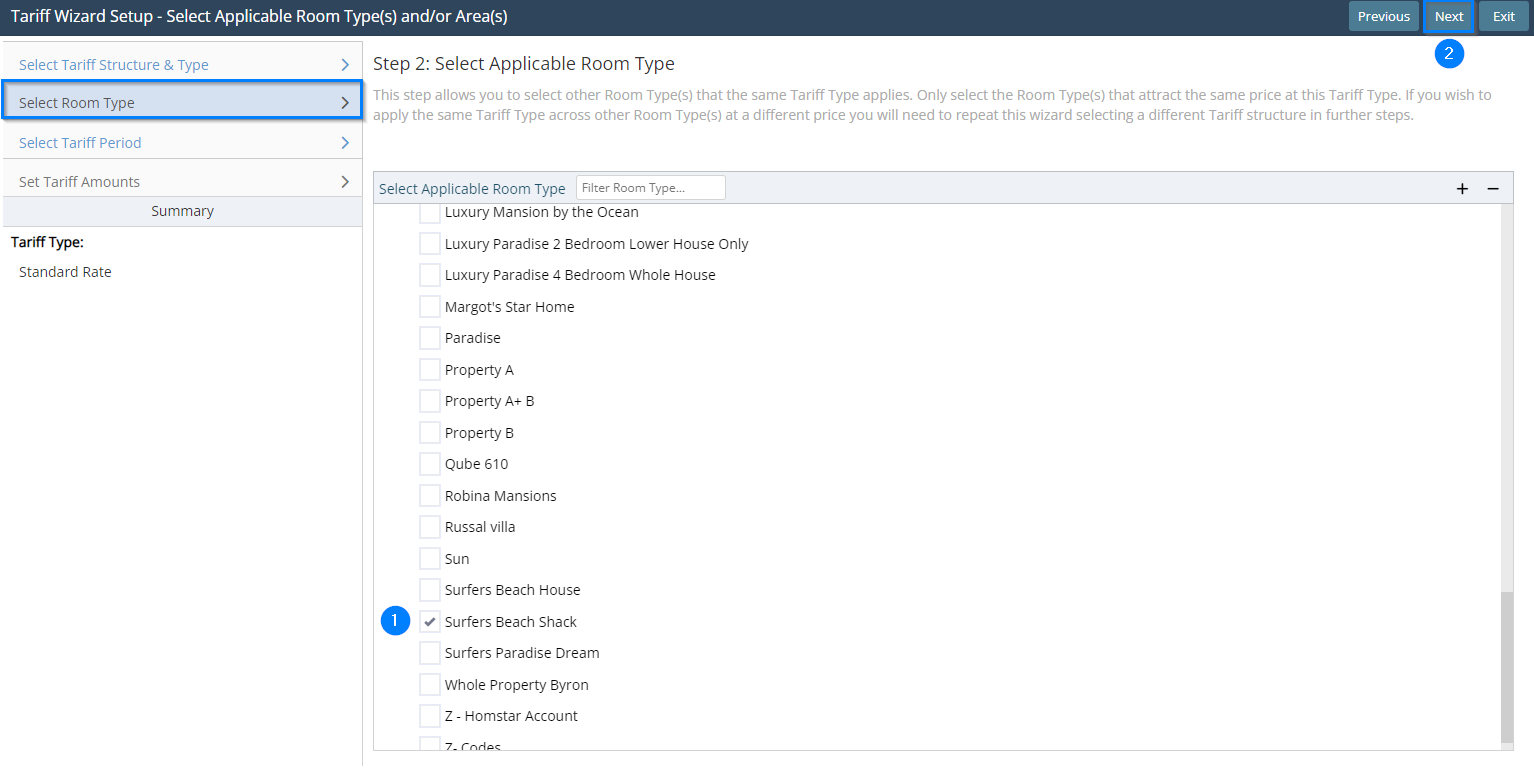Expand chevron beside Select Tariff Structure & Type
The image size is (1534, 768).
(345, 65)
